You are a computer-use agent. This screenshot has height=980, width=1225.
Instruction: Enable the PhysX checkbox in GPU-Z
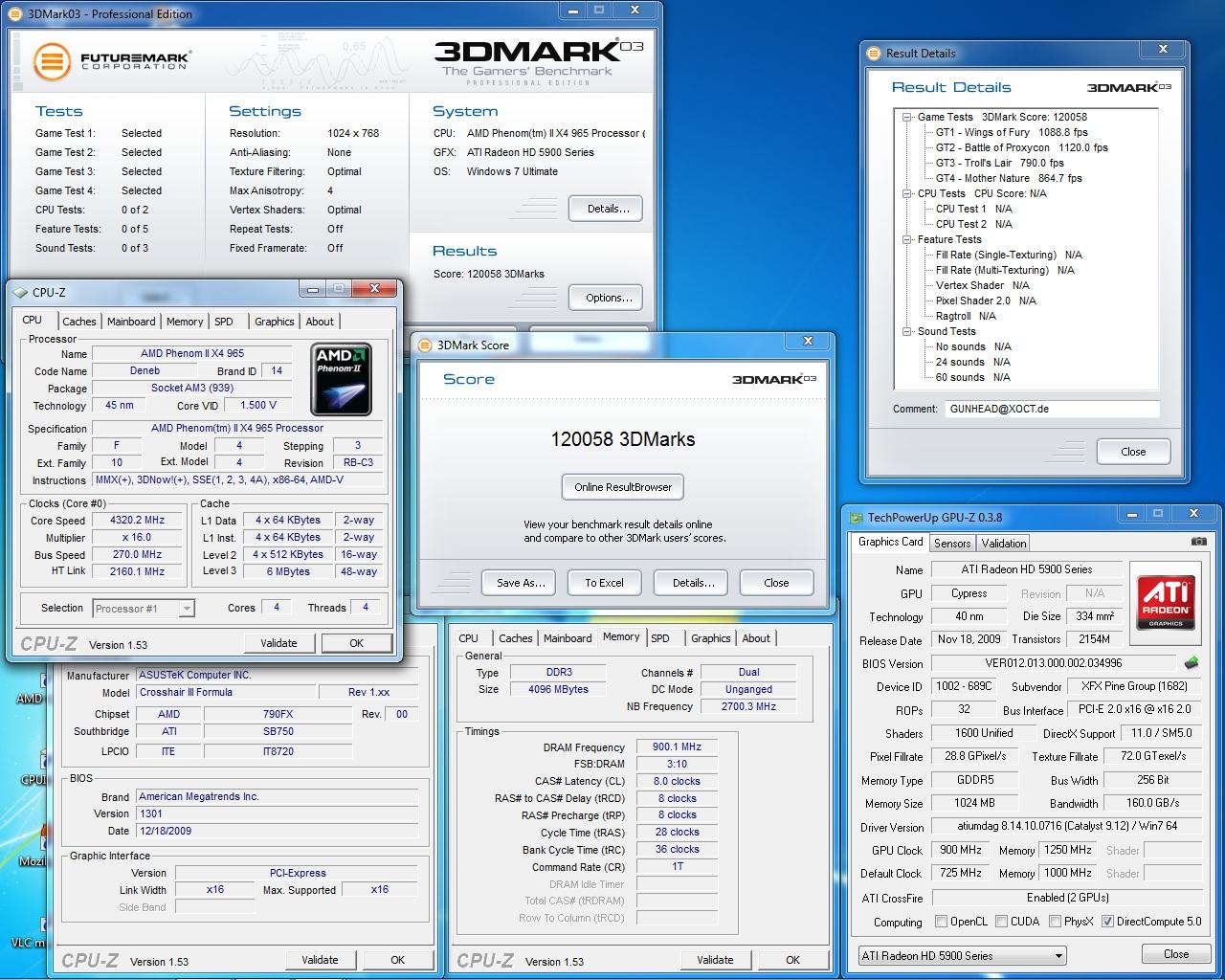1055,922
